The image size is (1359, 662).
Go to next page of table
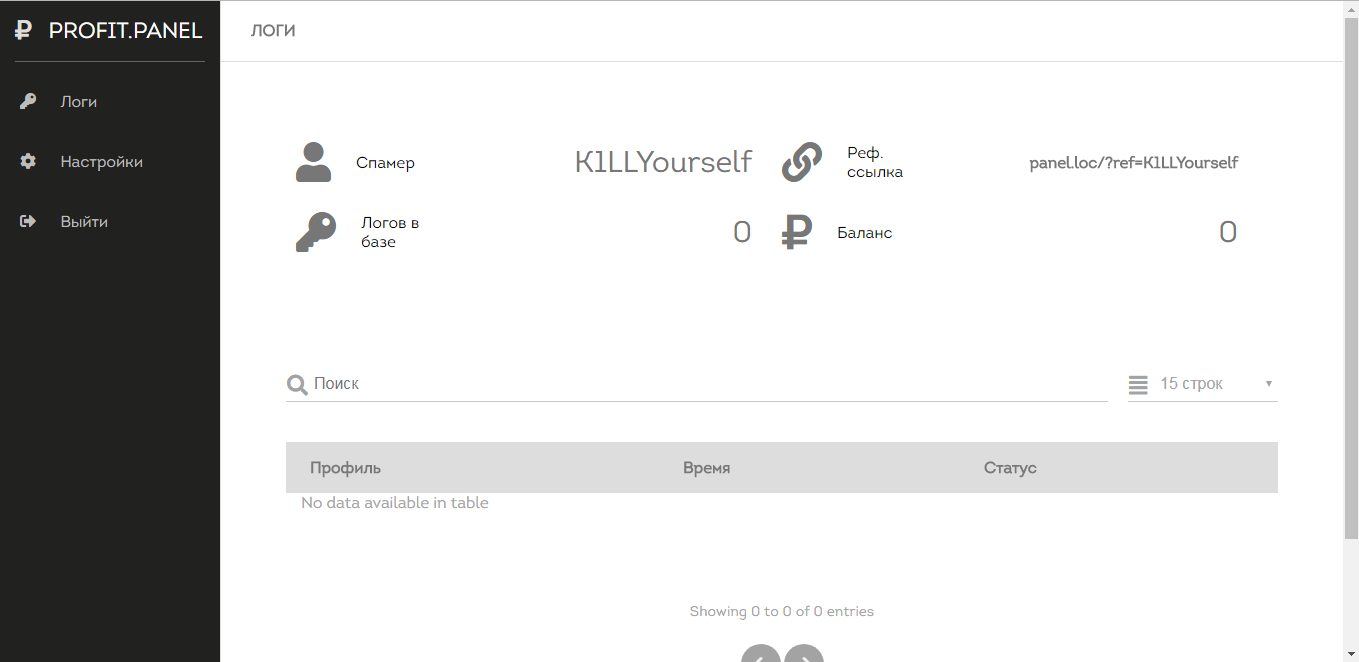coord(804,654)
